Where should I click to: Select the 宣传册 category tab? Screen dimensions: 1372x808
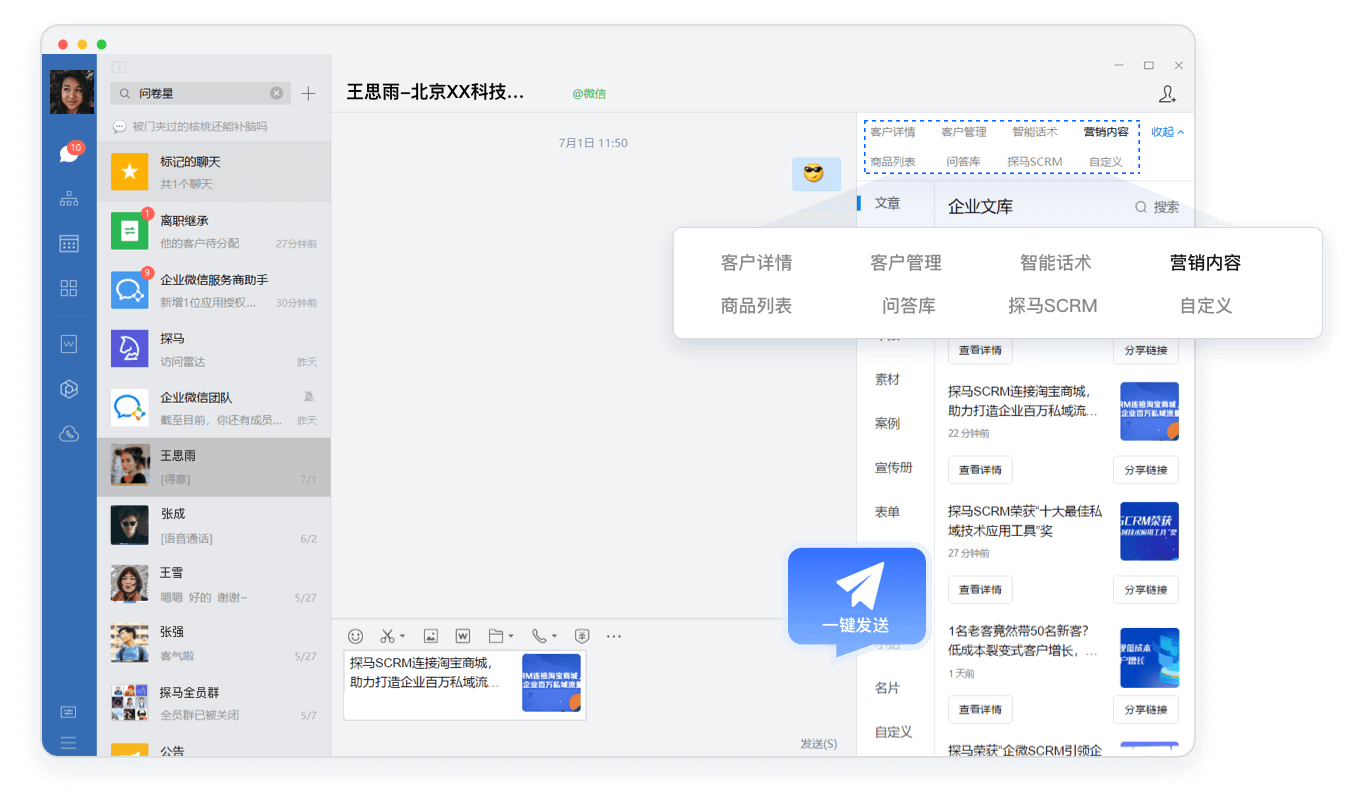[893, 467]
